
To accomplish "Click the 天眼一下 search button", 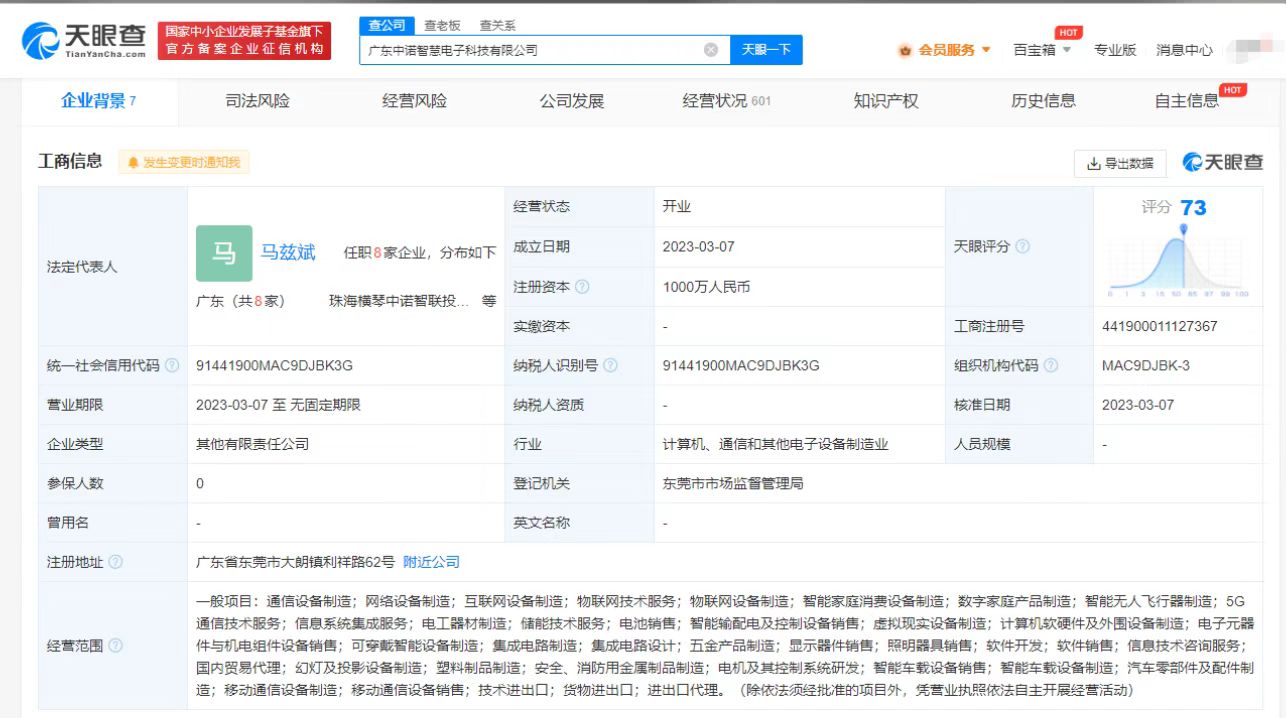I will (766, 50).
